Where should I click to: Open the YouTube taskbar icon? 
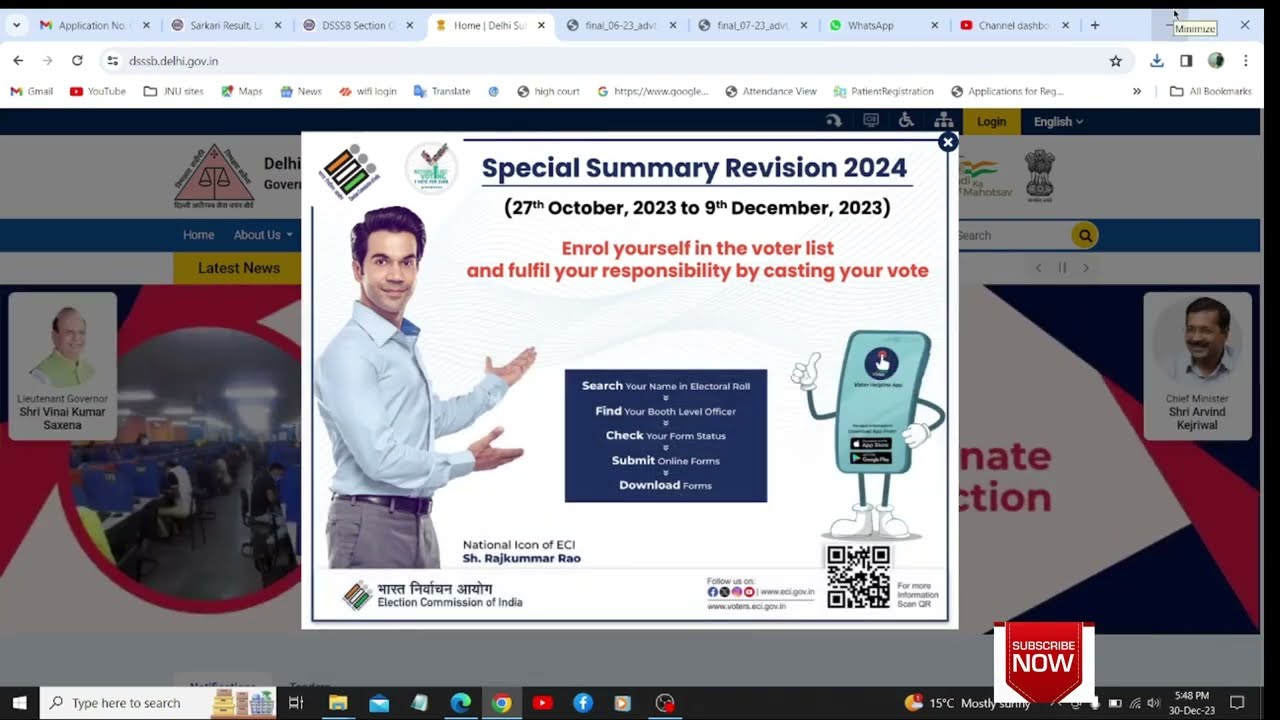[543, 703]
